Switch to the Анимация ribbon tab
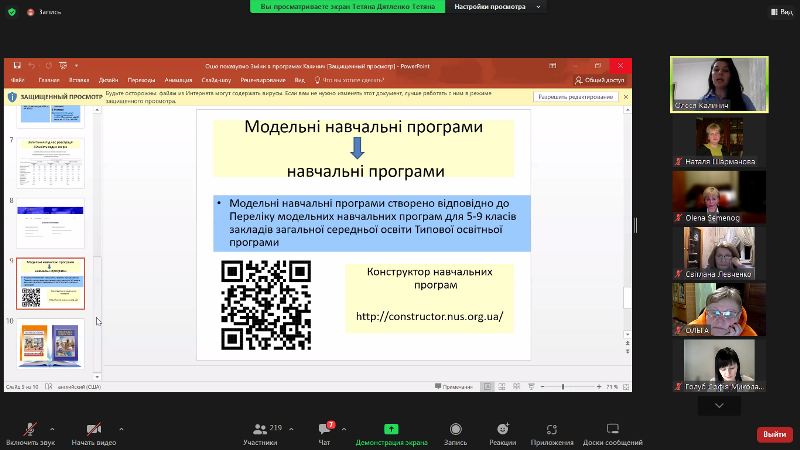The height and width of the screenshot is (450, 800). point(179,80)
